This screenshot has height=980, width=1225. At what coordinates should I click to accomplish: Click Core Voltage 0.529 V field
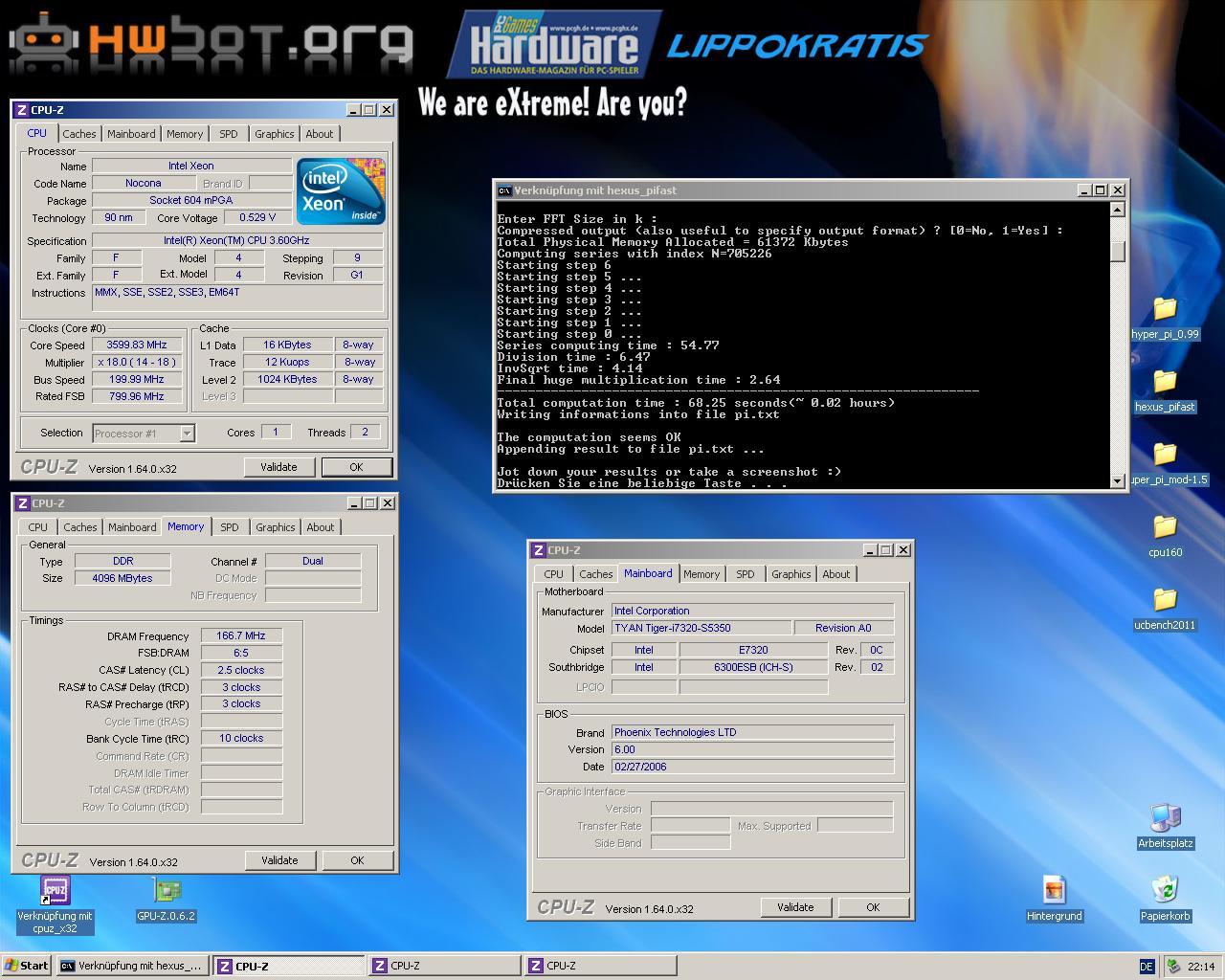click(x=257, y=217)
